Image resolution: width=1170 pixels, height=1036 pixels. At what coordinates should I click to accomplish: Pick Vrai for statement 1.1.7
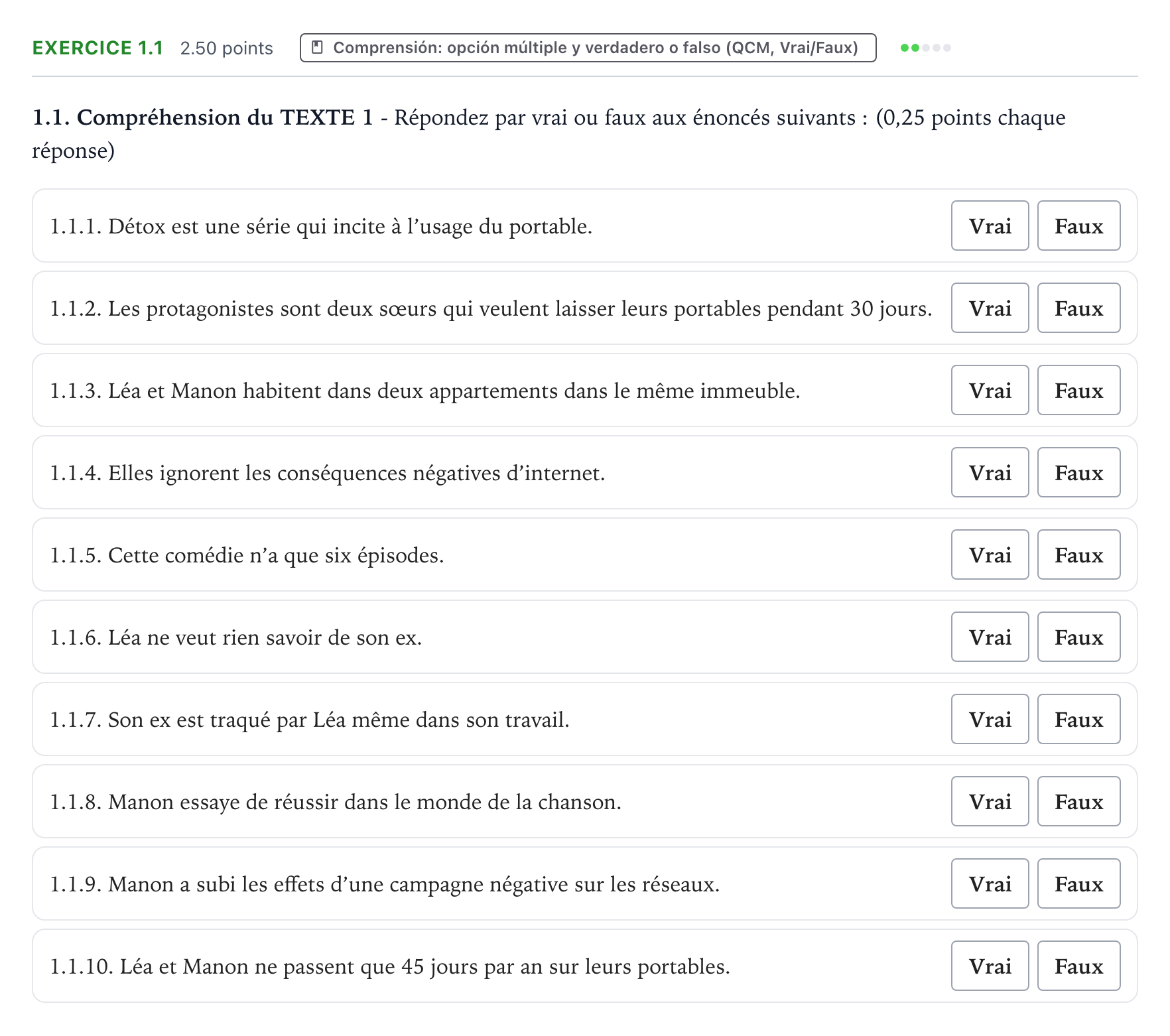pyautogui.click(x=990, y=719)
